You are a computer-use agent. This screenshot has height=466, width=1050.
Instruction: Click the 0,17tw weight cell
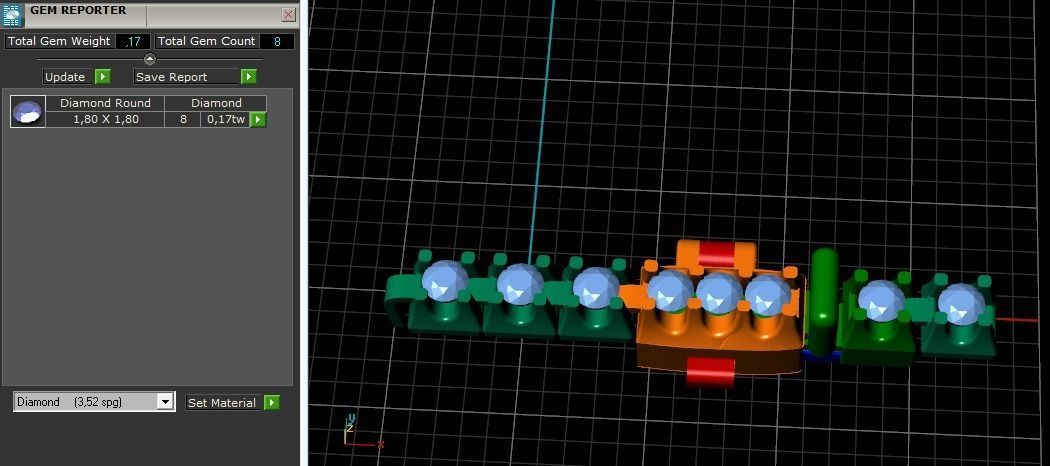click(226, 120)
